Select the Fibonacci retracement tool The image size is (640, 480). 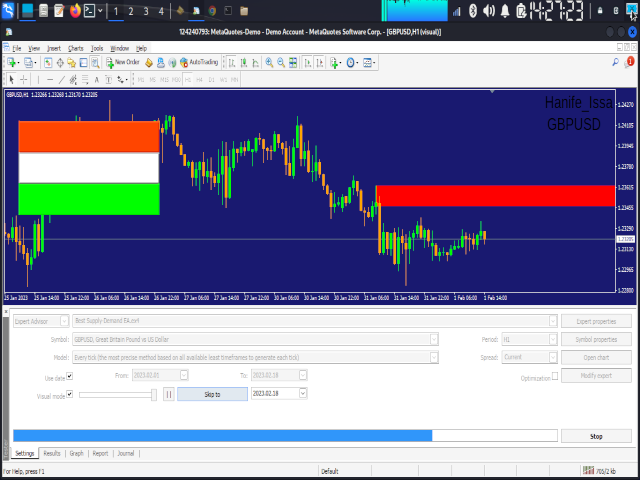(85, 80)
